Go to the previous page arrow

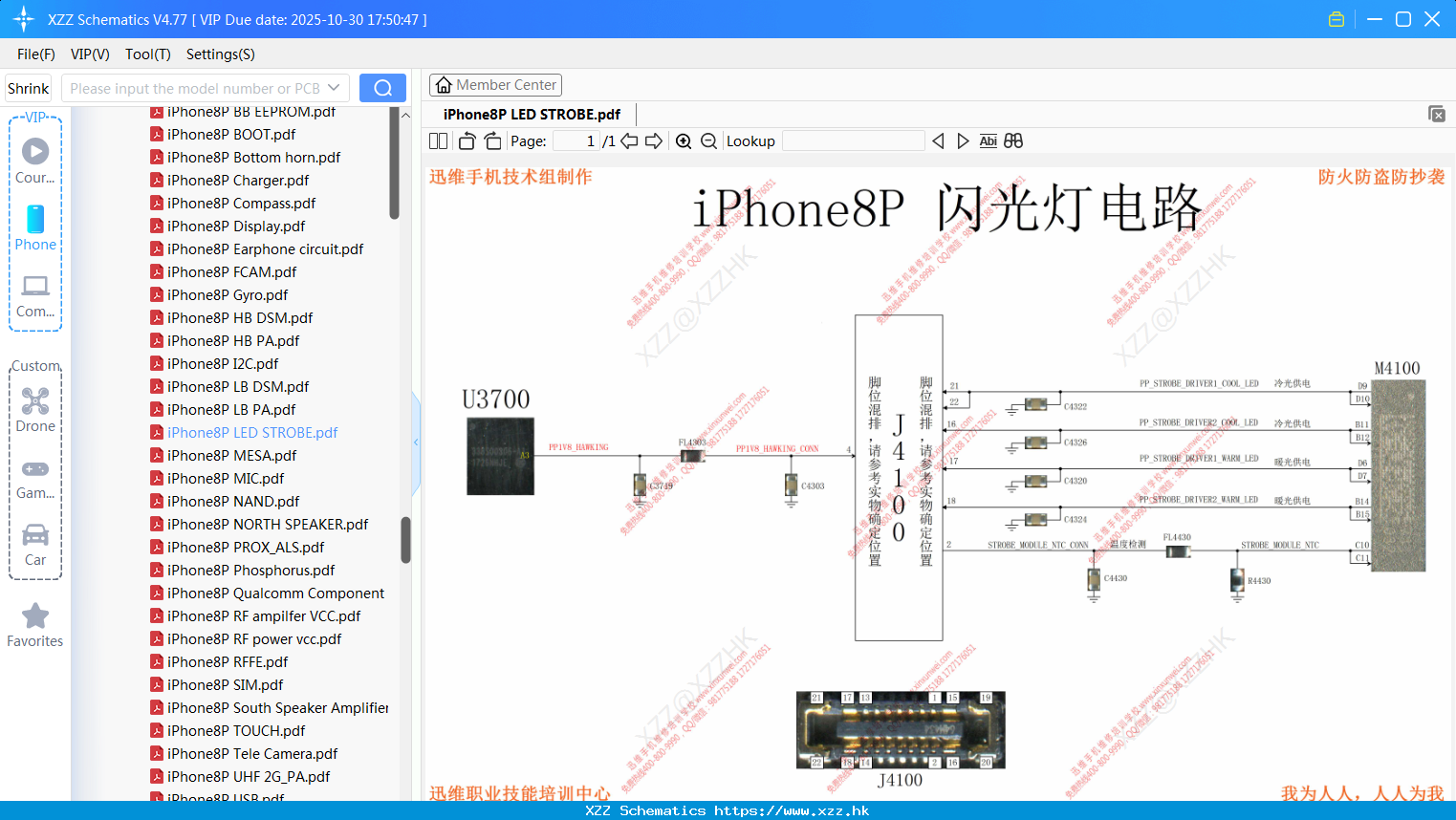pyautogui.click(x=629, y=141)
